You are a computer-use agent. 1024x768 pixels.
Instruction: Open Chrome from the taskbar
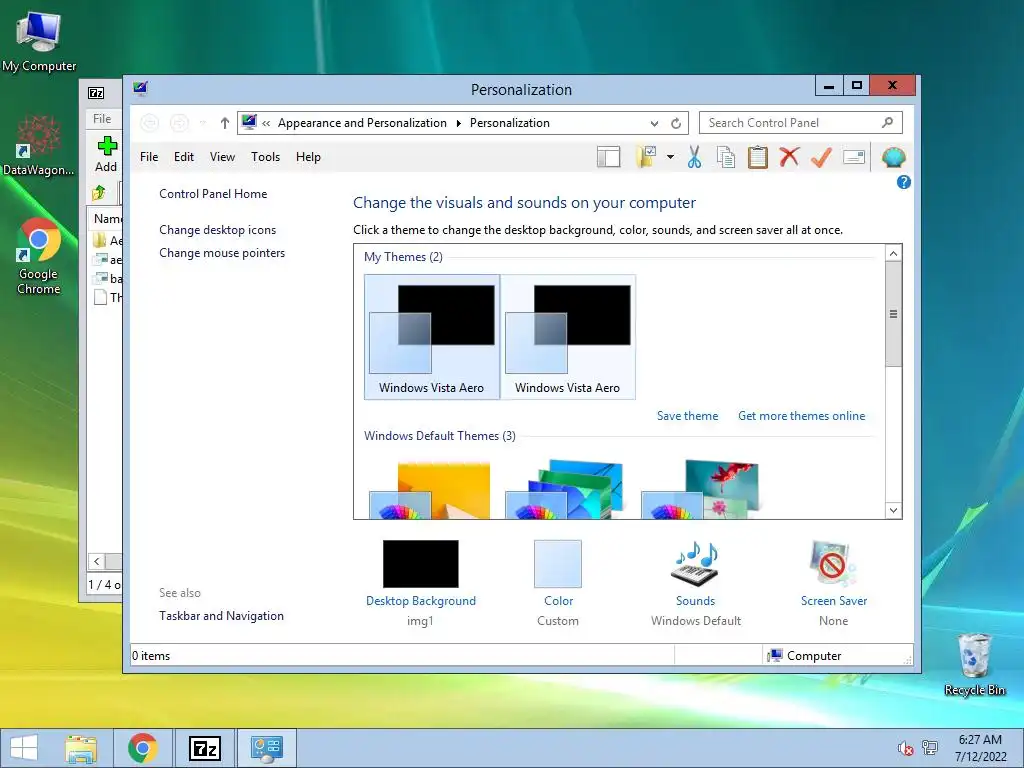(x=142, y=748)
